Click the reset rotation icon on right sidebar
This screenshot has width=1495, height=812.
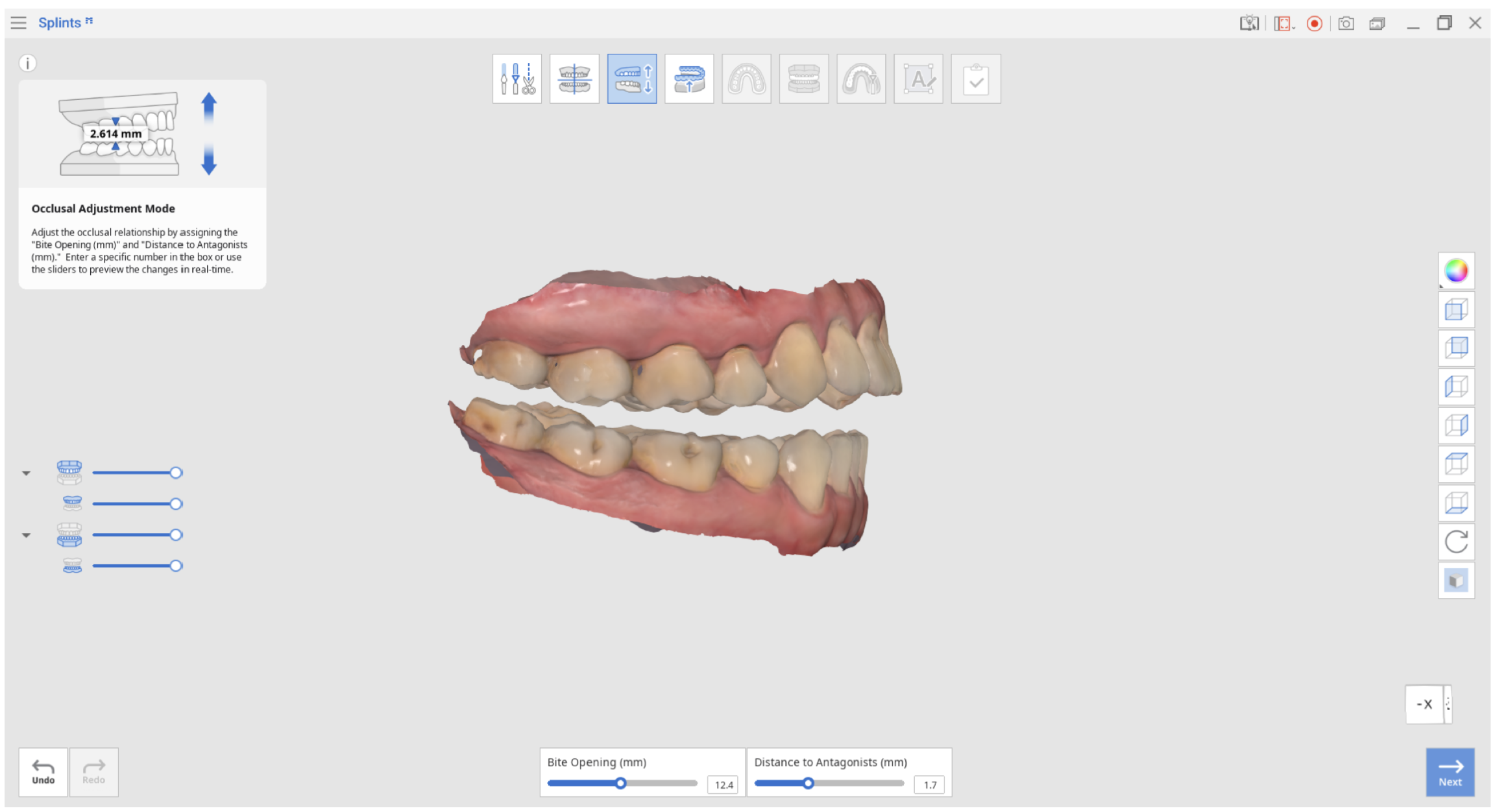tap(1456, 542)
